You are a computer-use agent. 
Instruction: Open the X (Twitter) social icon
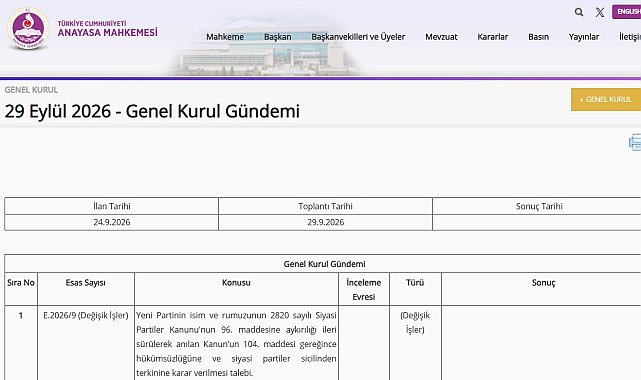(600, 12)
